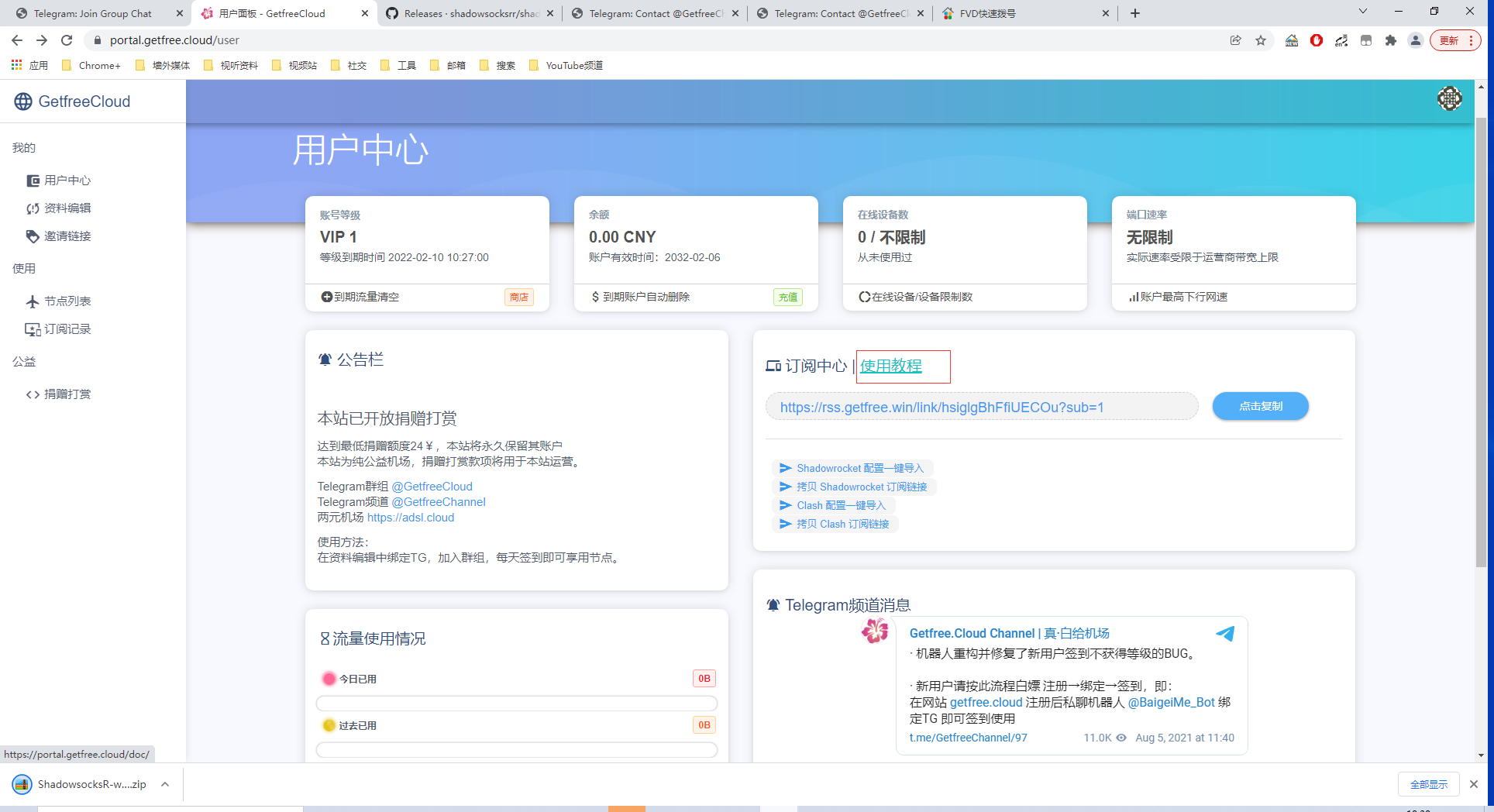Click 全部显示 in the downloads bar
Viewport: 1494px width, 812px height.
pos(1429,784)
